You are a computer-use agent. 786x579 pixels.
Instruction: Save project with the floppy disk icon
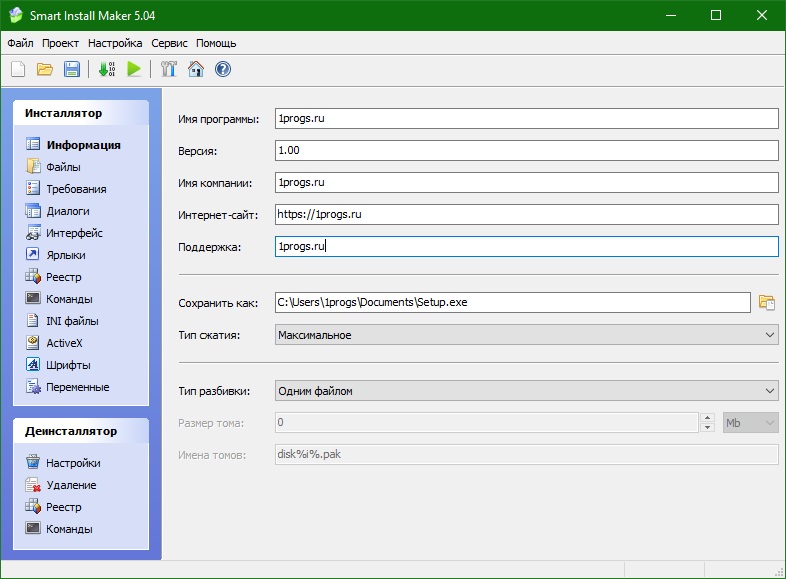tap(72, 69)
